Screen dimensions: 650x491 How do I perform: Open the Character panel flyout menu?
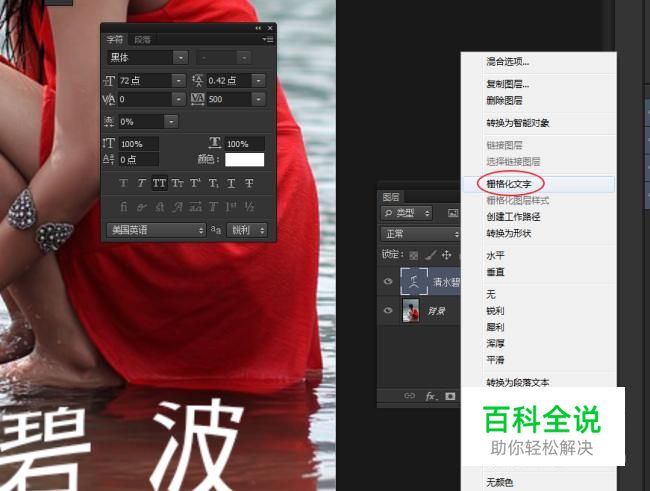click(268, 39)
